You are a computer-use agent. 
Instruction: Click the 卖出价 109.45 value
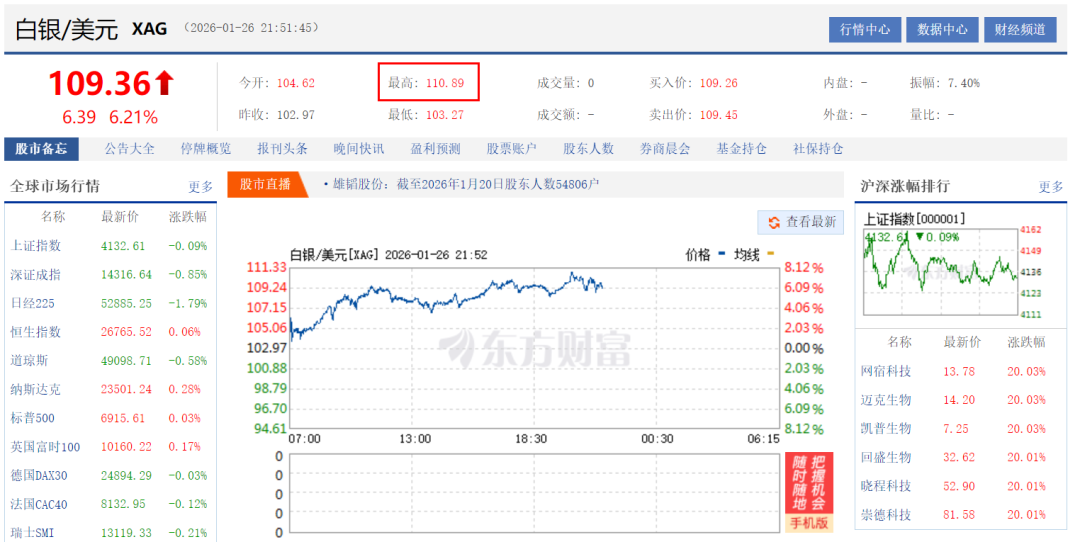pyautogui.click(x=719, y=115)
